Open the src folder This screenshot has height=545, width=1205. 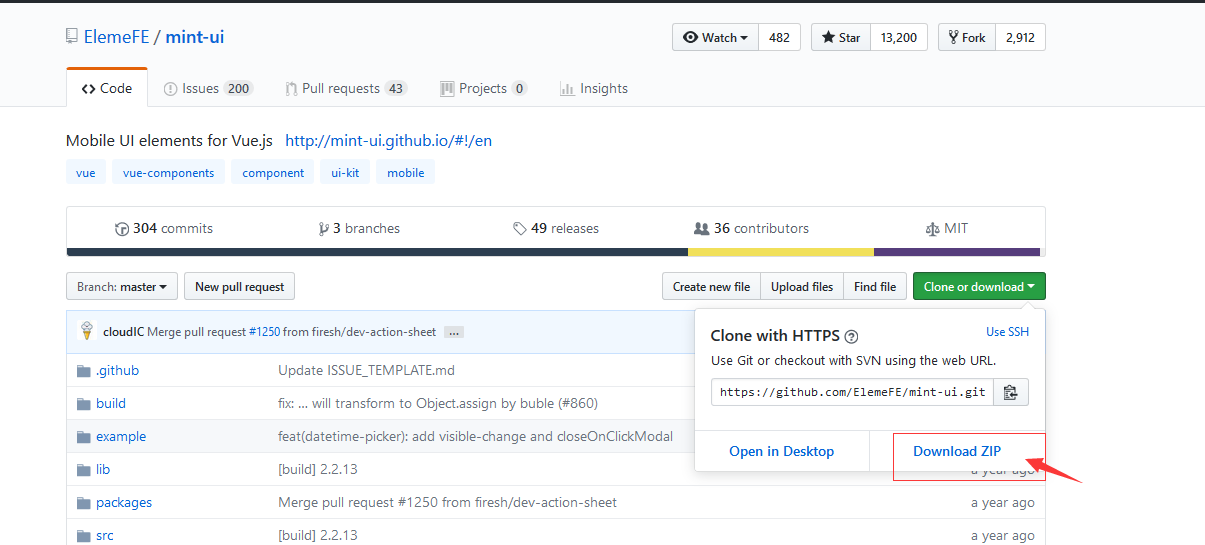(x=105, y=535)
